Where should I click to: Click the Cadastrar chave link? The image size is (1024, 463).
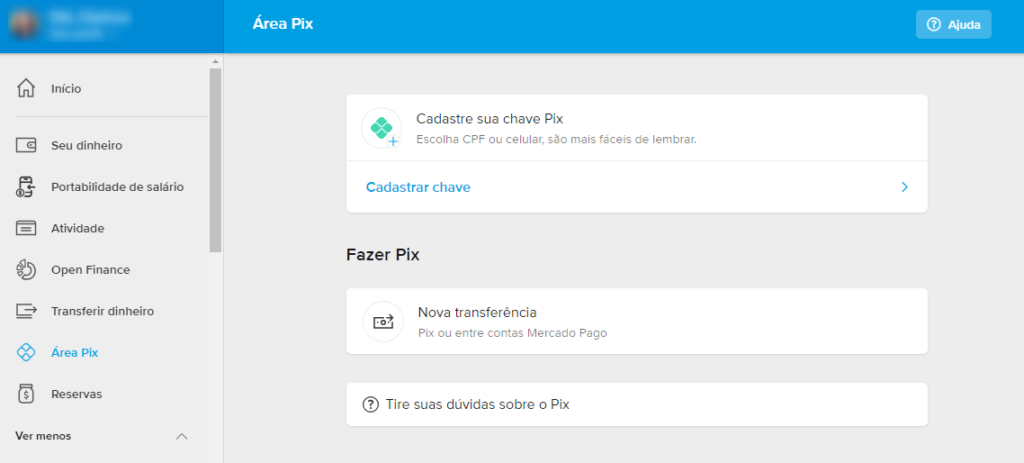[418, 187]
